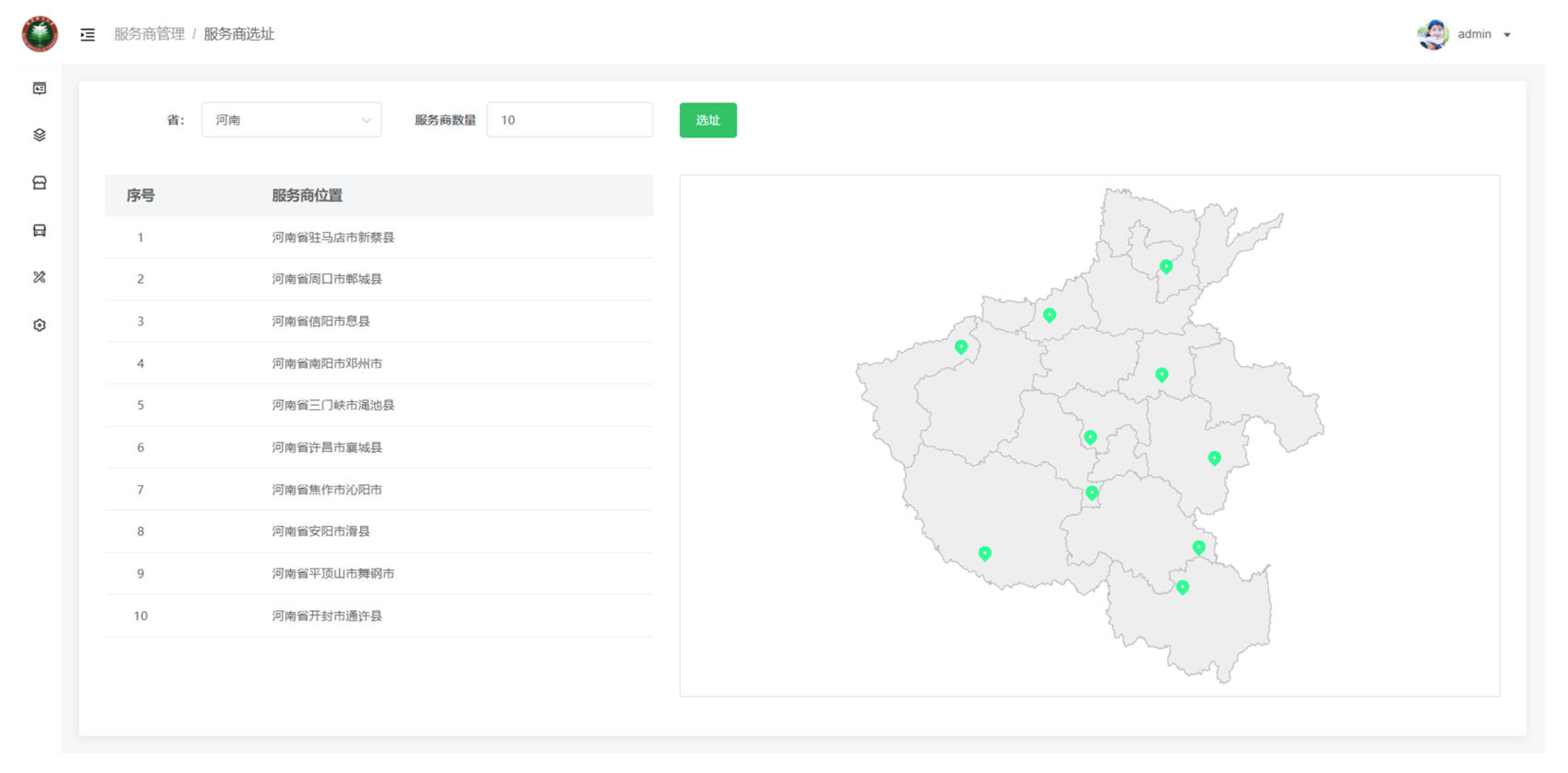
Task: Open the stacked layers sidebar icon
Action: (x=40, y=135)
